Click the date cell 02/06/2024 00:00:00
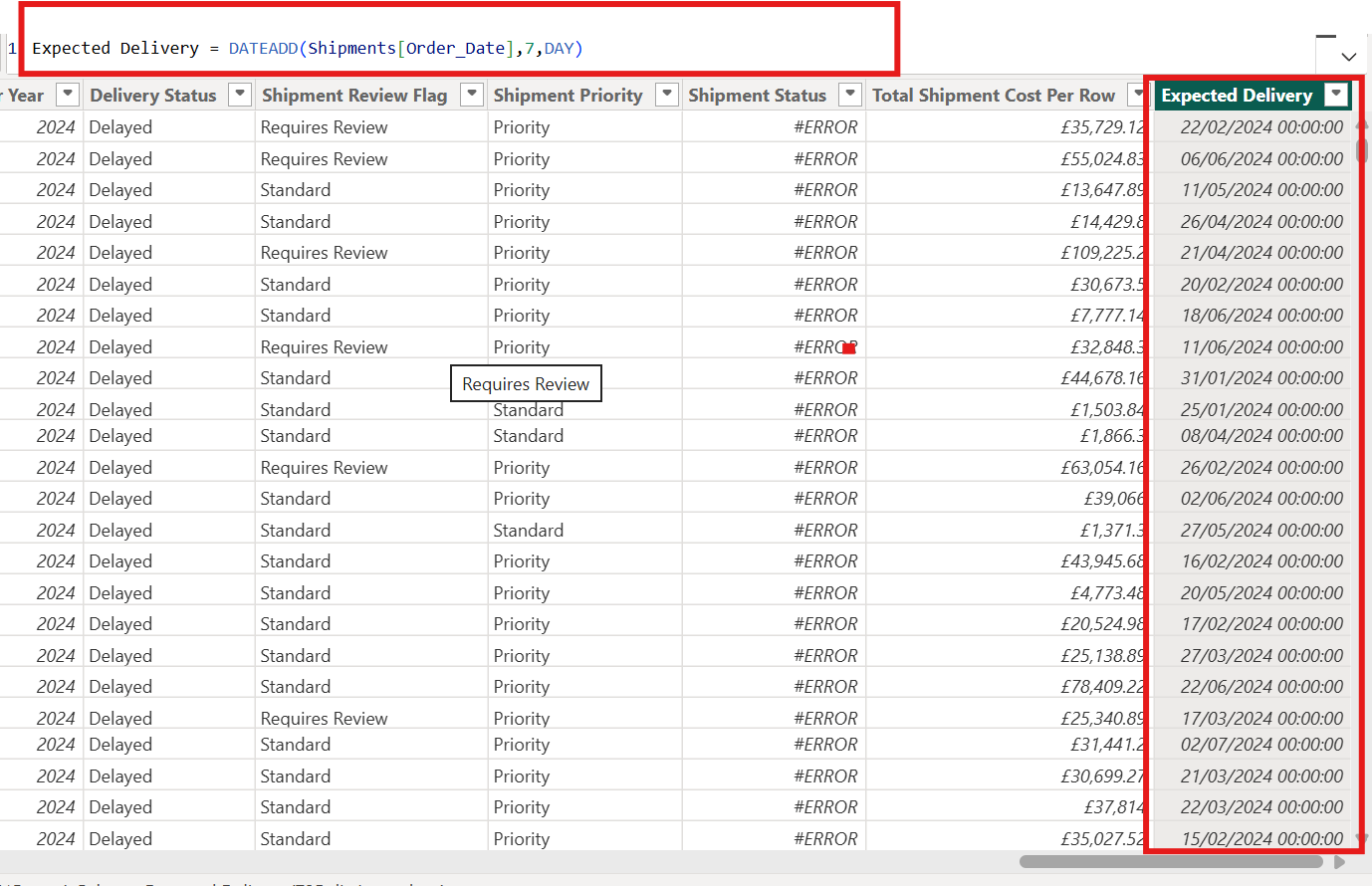The width and height of the screenshot is (1372, 886). (1261, 498)
